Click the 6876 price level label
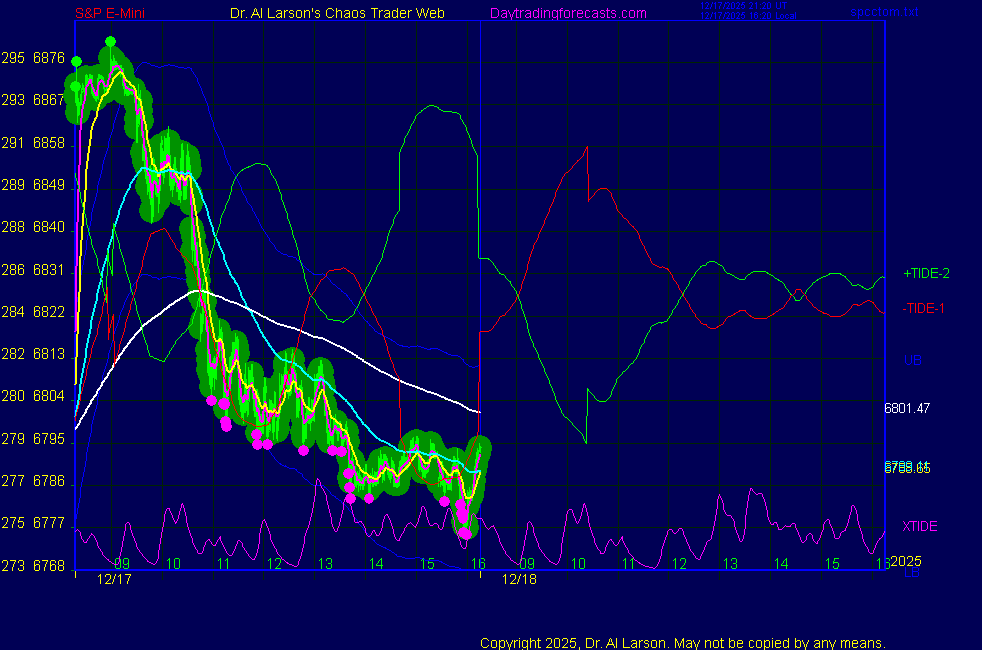 point(47,58)
